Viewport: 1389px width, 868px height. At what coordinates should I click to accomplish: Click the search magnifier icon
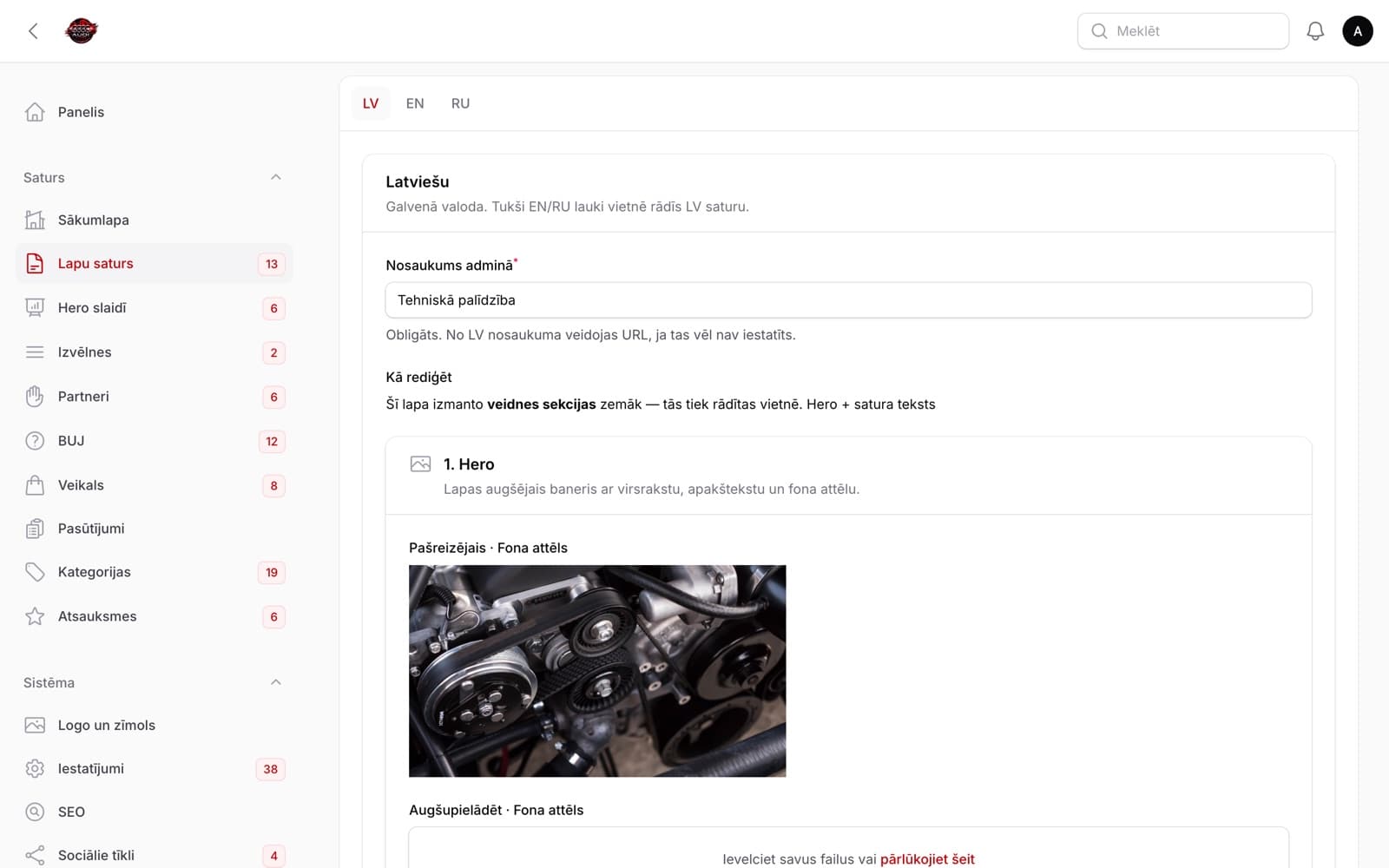(x=1099, y=31)
